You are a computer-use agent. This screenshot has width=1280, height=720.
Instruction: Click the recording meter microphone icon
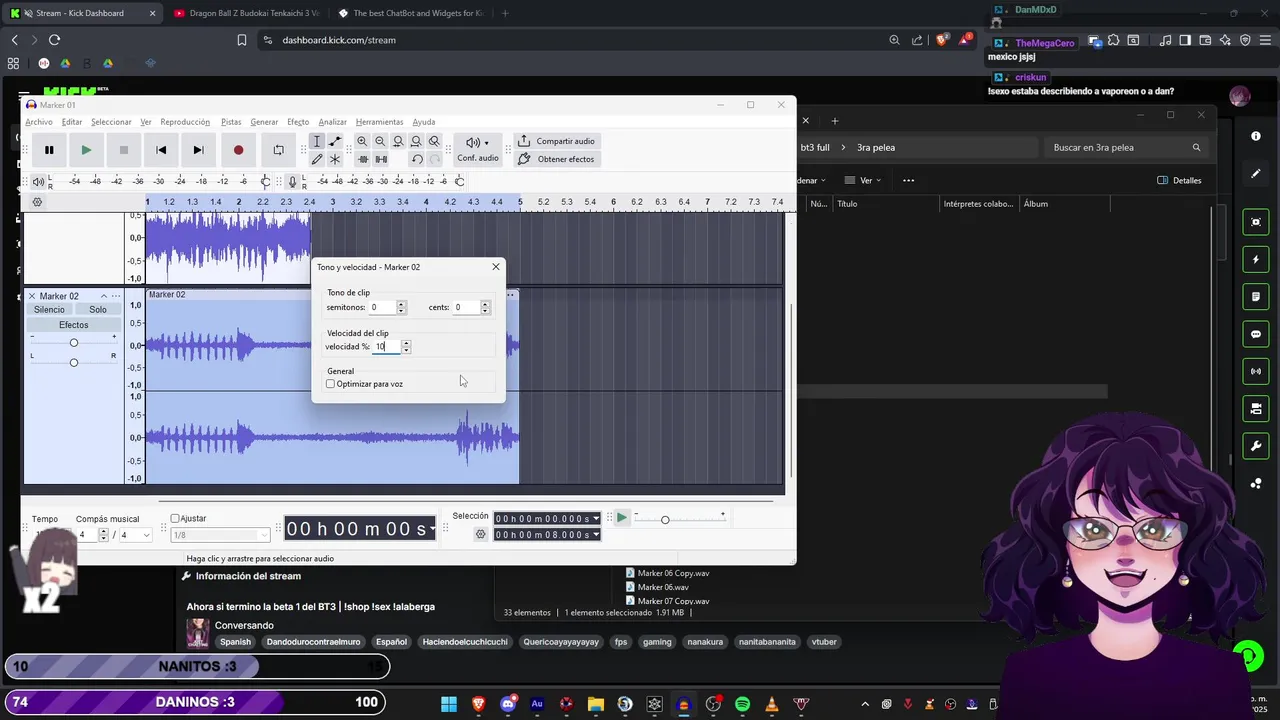click(293, 181)
